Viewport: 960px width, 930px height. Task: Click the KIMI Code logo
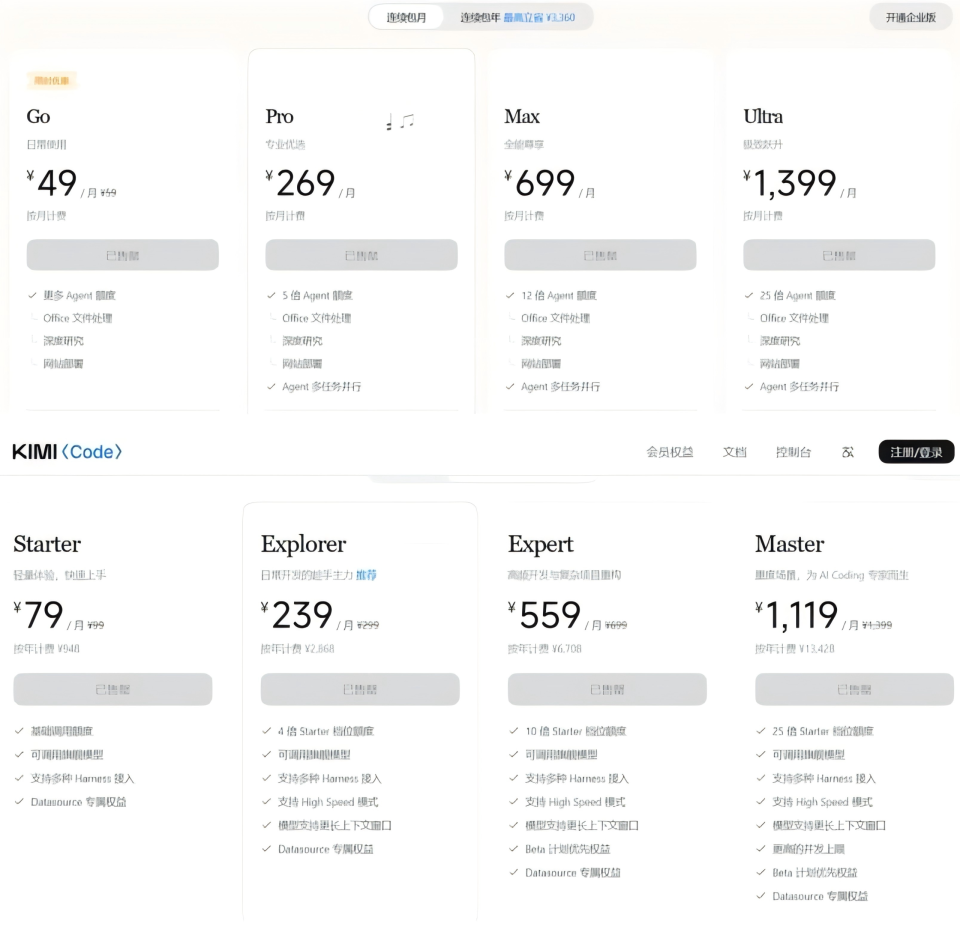tap(67, 452)
